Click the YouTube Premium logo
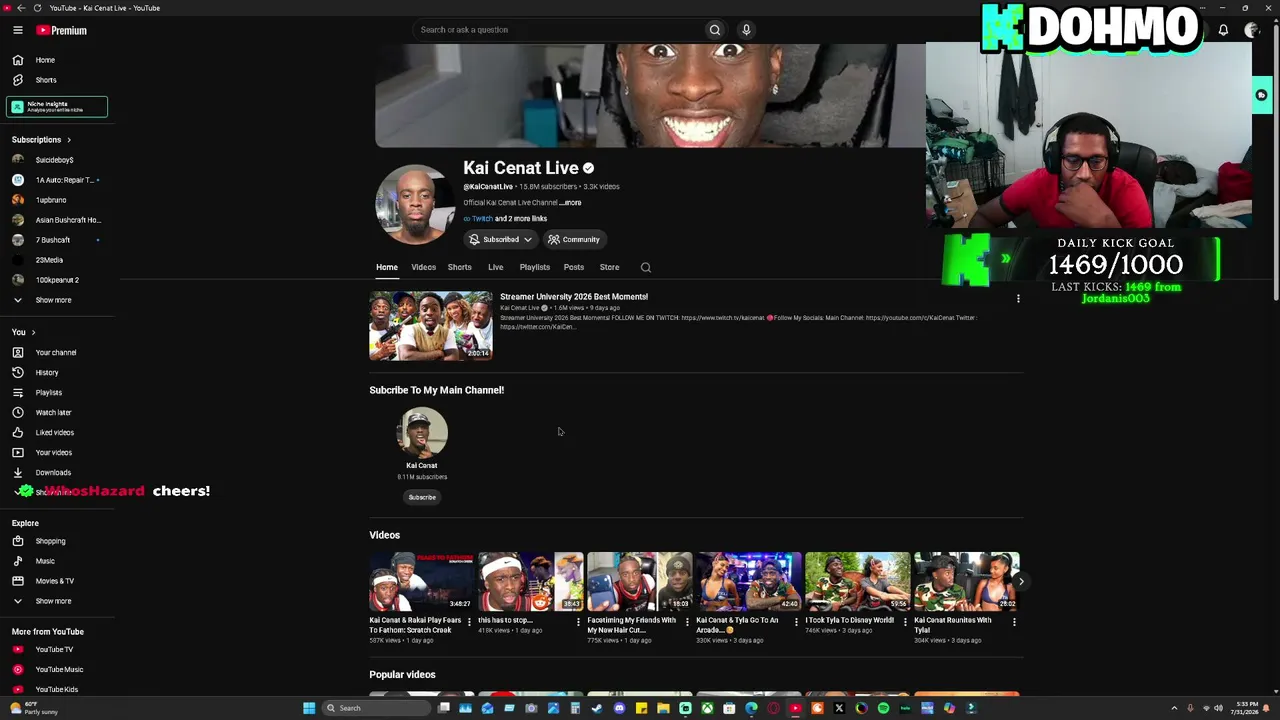 point(62,30)
